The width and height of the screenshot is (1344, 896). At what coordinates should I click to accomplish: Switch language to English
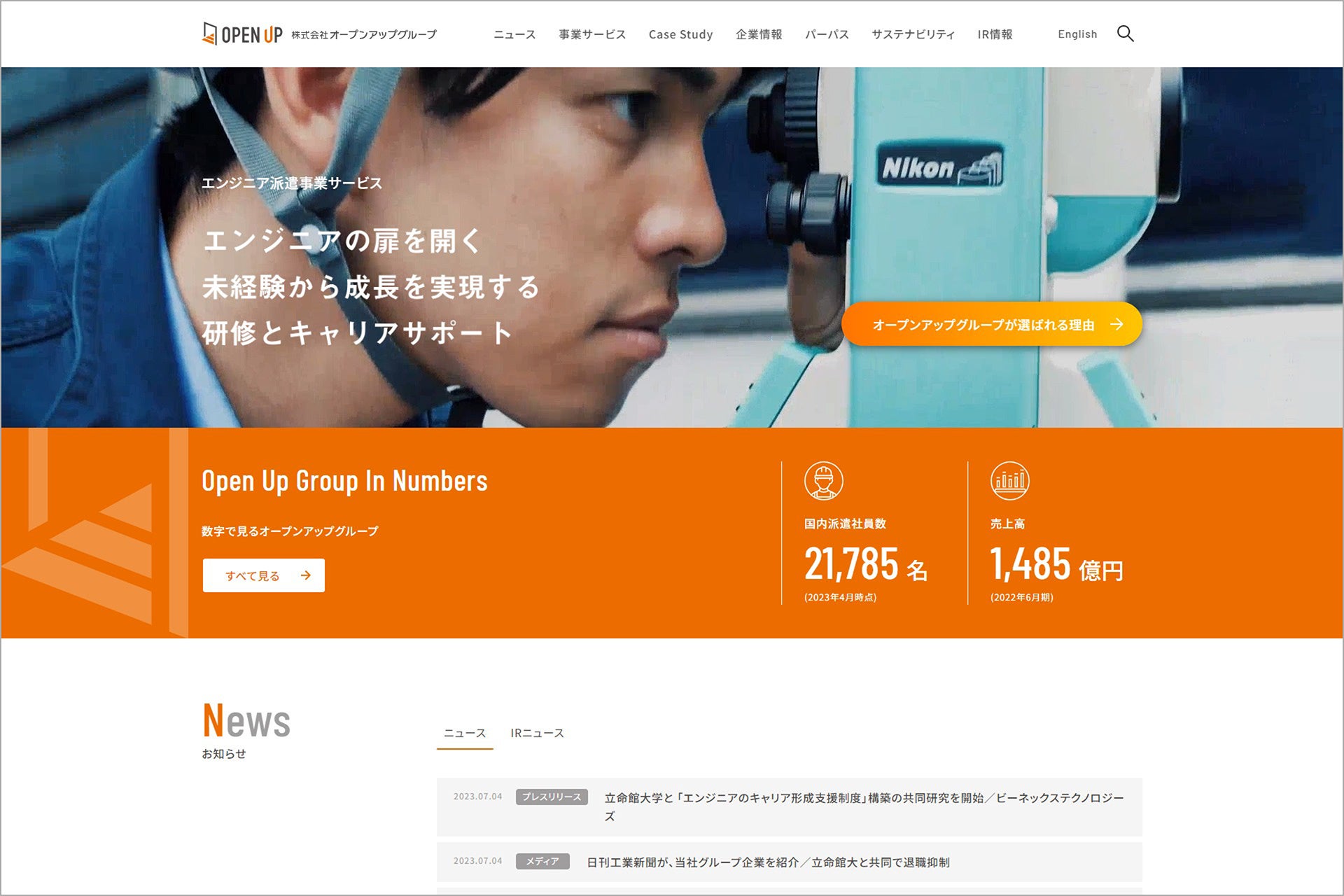point(1077,34)
